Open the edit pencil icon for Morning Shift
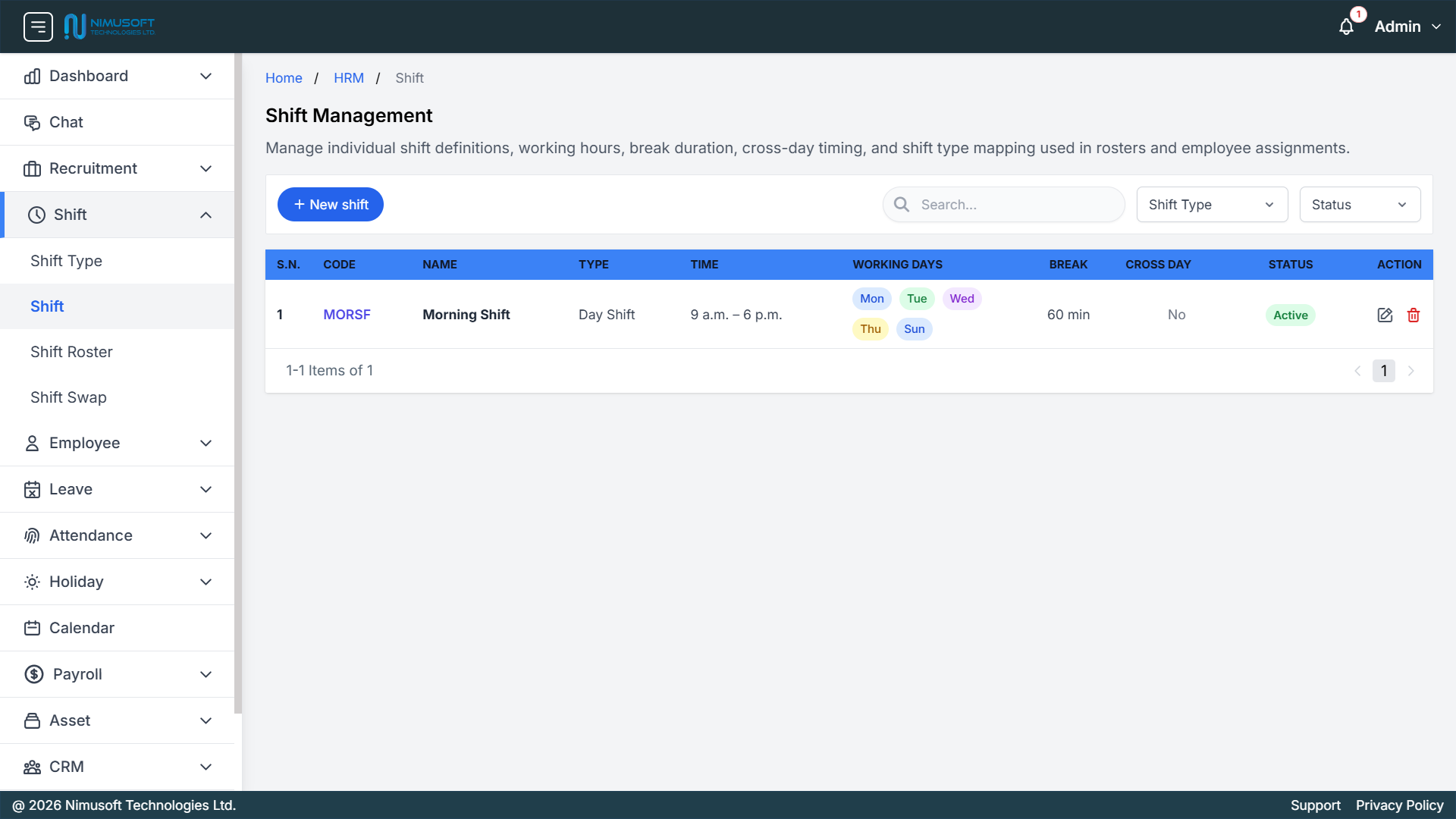 pyautogui.click(x=1385, y=315)
